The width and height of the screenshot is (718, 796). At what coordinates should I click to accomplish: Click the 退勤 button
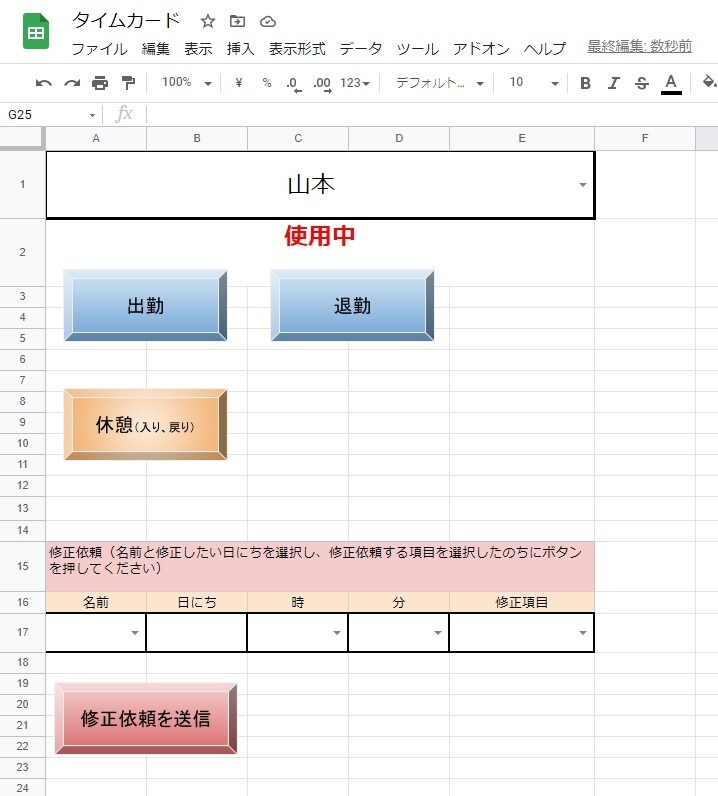click(352, 306)
